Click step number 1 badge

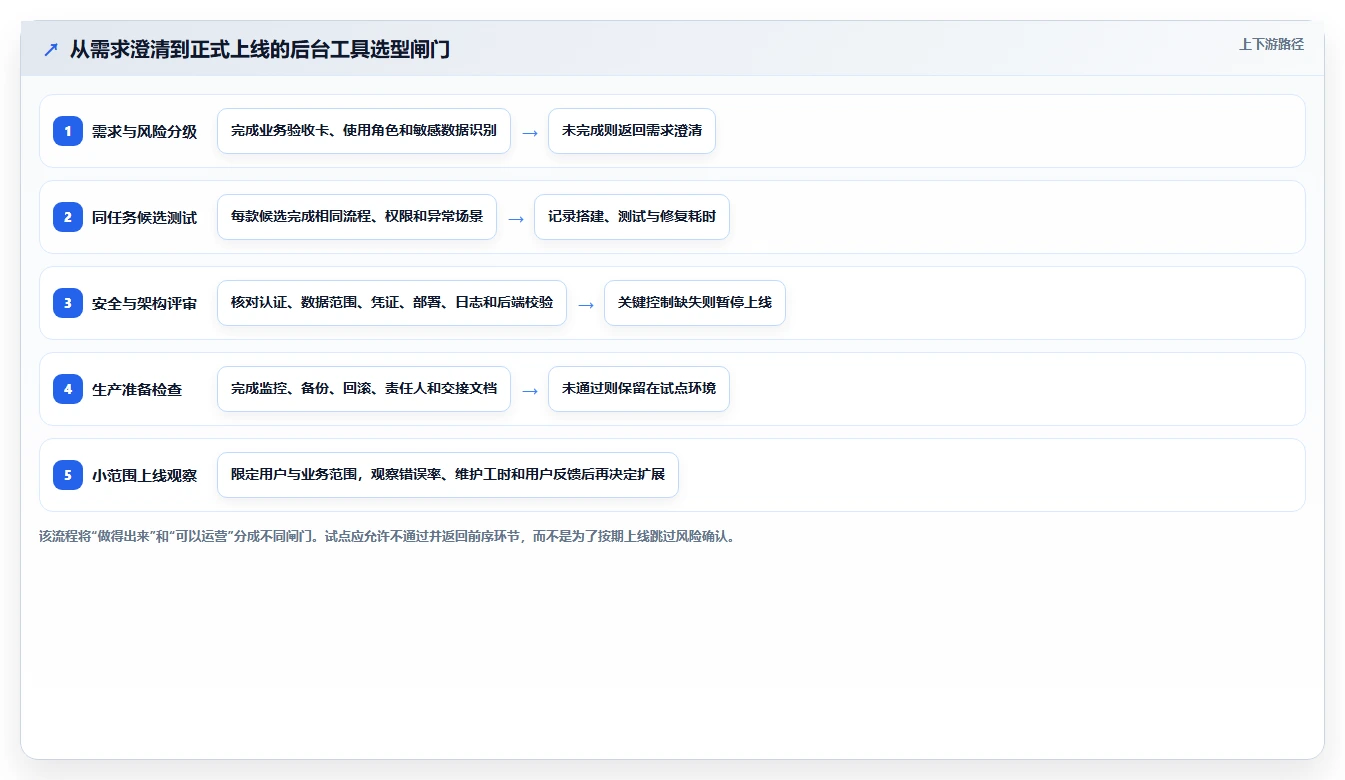pos(68,131)
